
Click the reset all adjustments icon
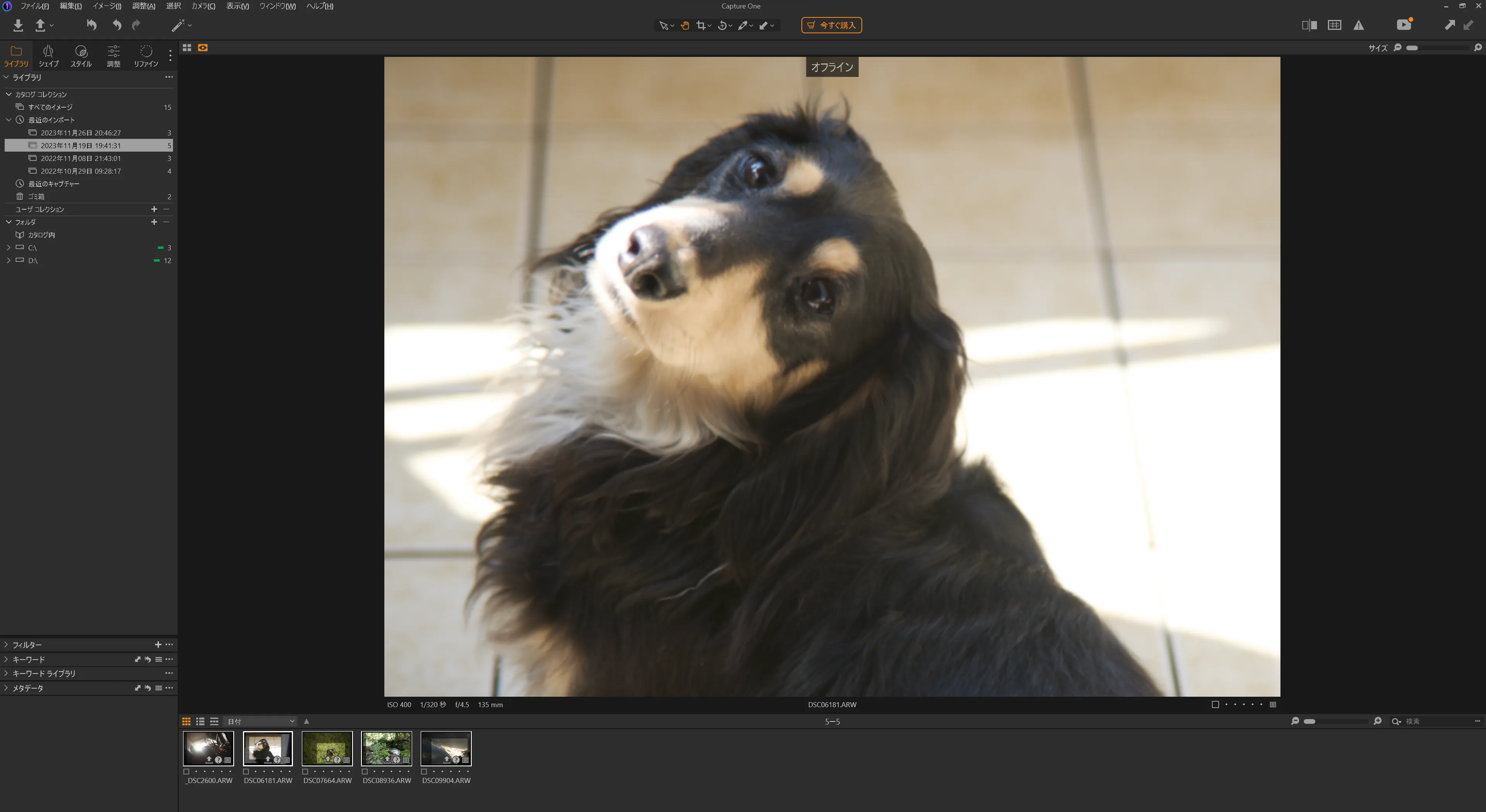tap(91, 25)
